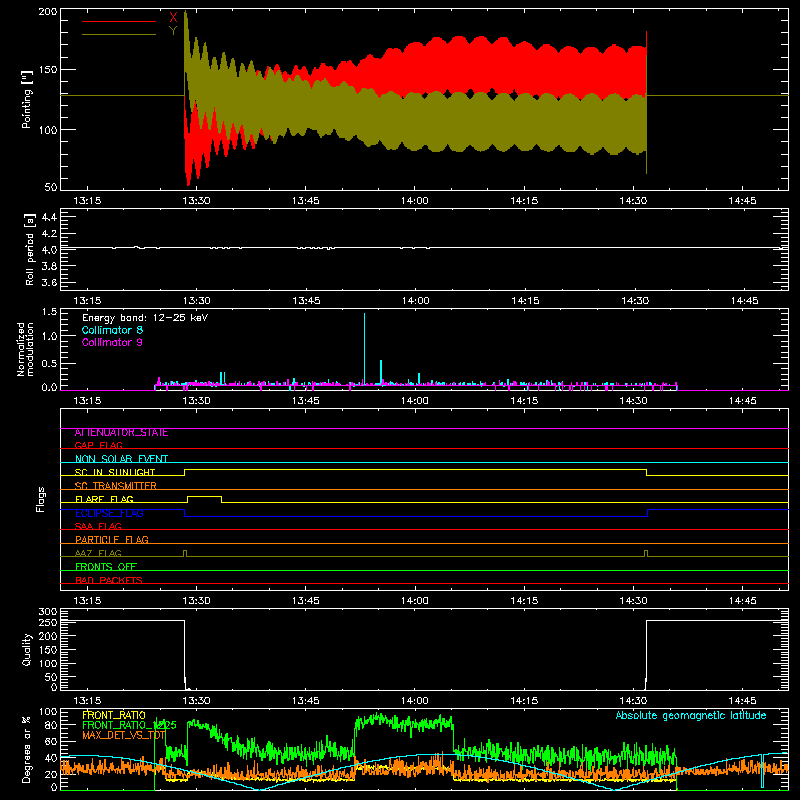Click the 0.5 tick on modulation axis

(x=49, y=363)
